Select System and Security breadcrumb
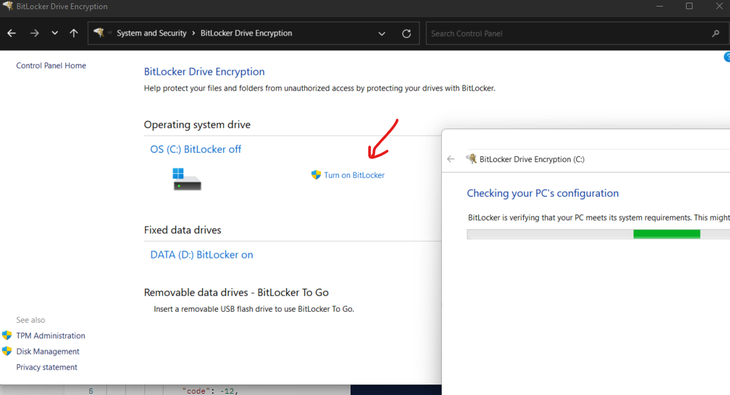The height and width of the screenshot is (395, 730). [x=151, y=33]
